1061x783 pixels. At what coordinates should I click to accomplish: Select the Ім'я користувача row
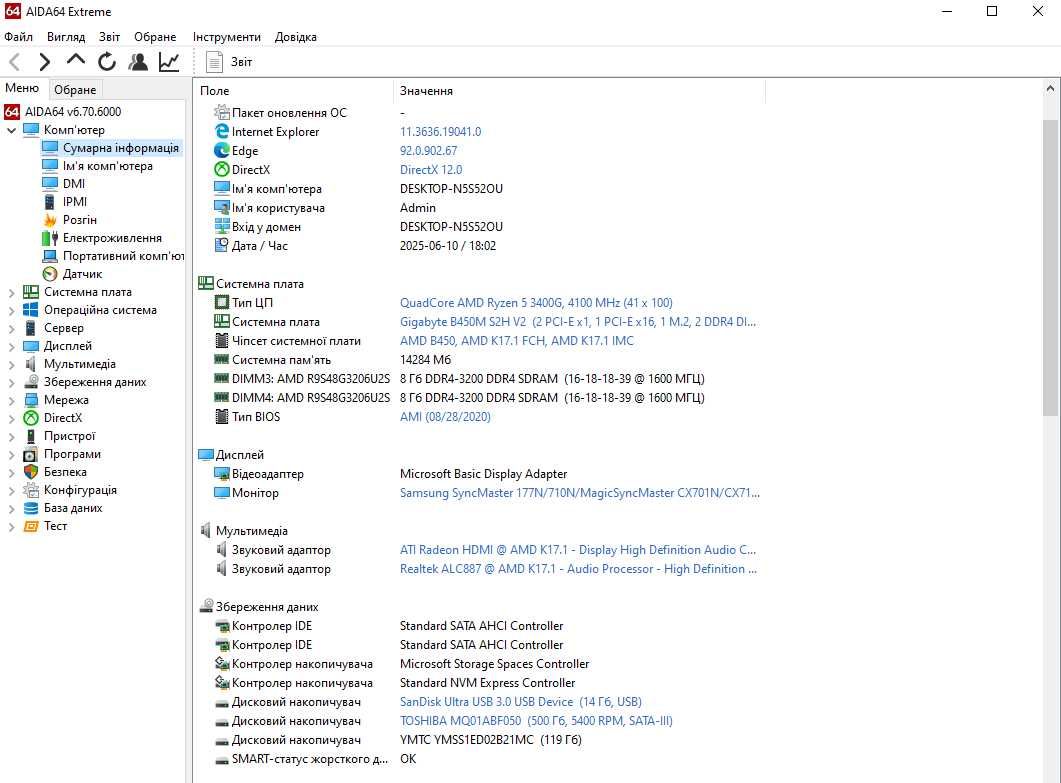480,208
